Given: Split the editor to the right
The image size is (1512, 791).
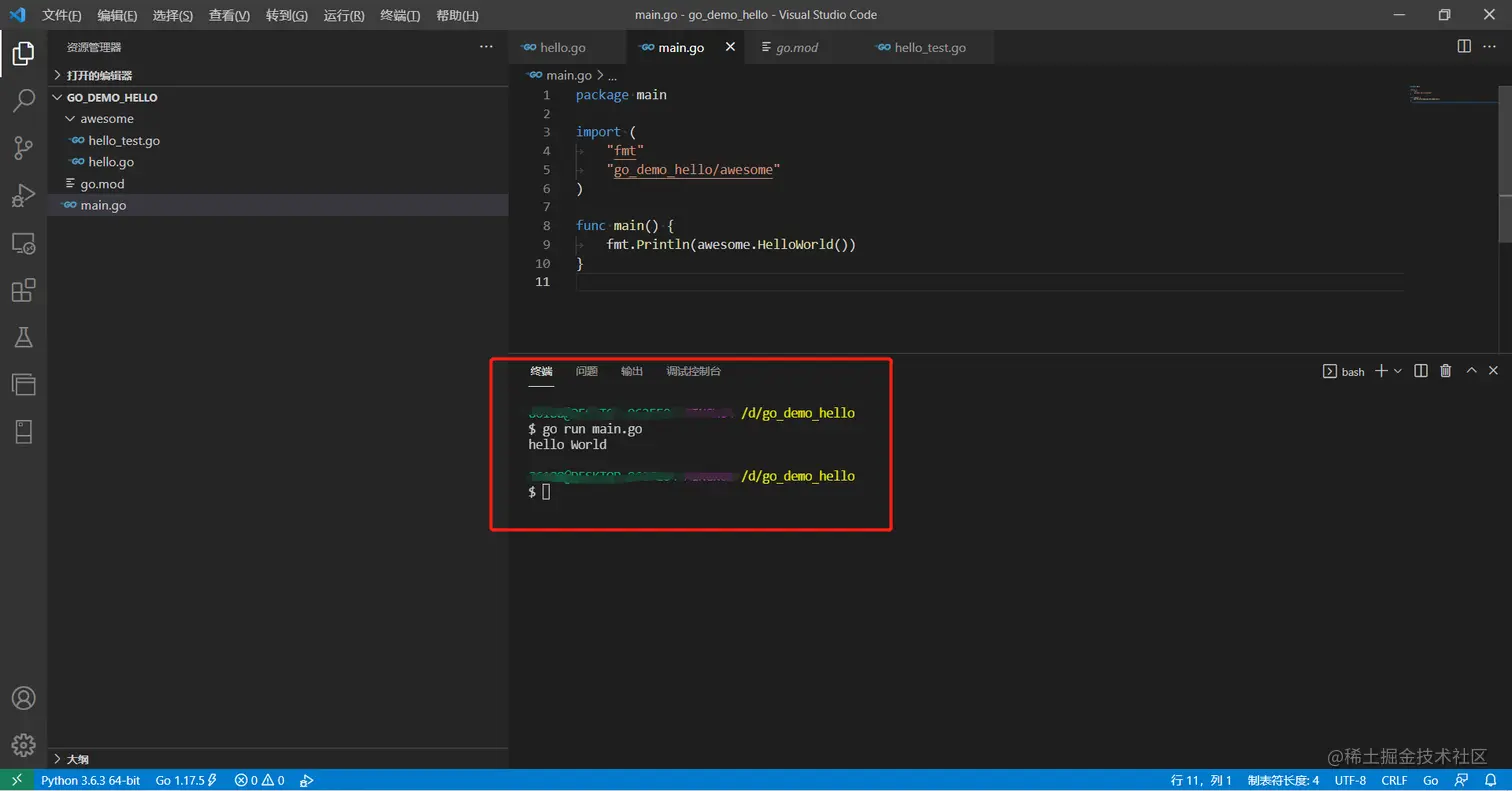Looking at the screenshot, I should click(1464, 46).
